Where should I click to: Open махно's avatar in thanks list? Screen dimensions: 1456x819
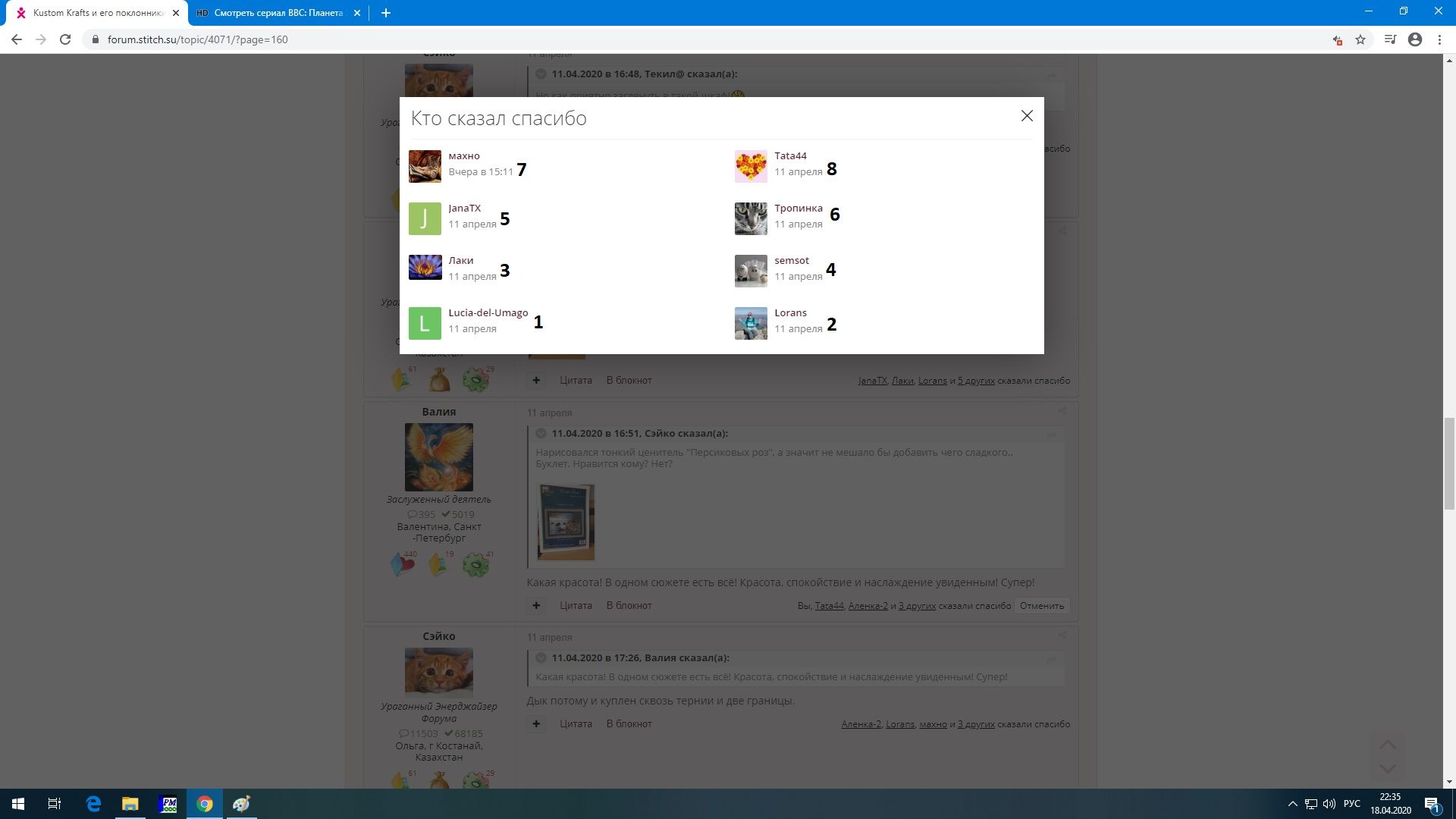(425, 166)
